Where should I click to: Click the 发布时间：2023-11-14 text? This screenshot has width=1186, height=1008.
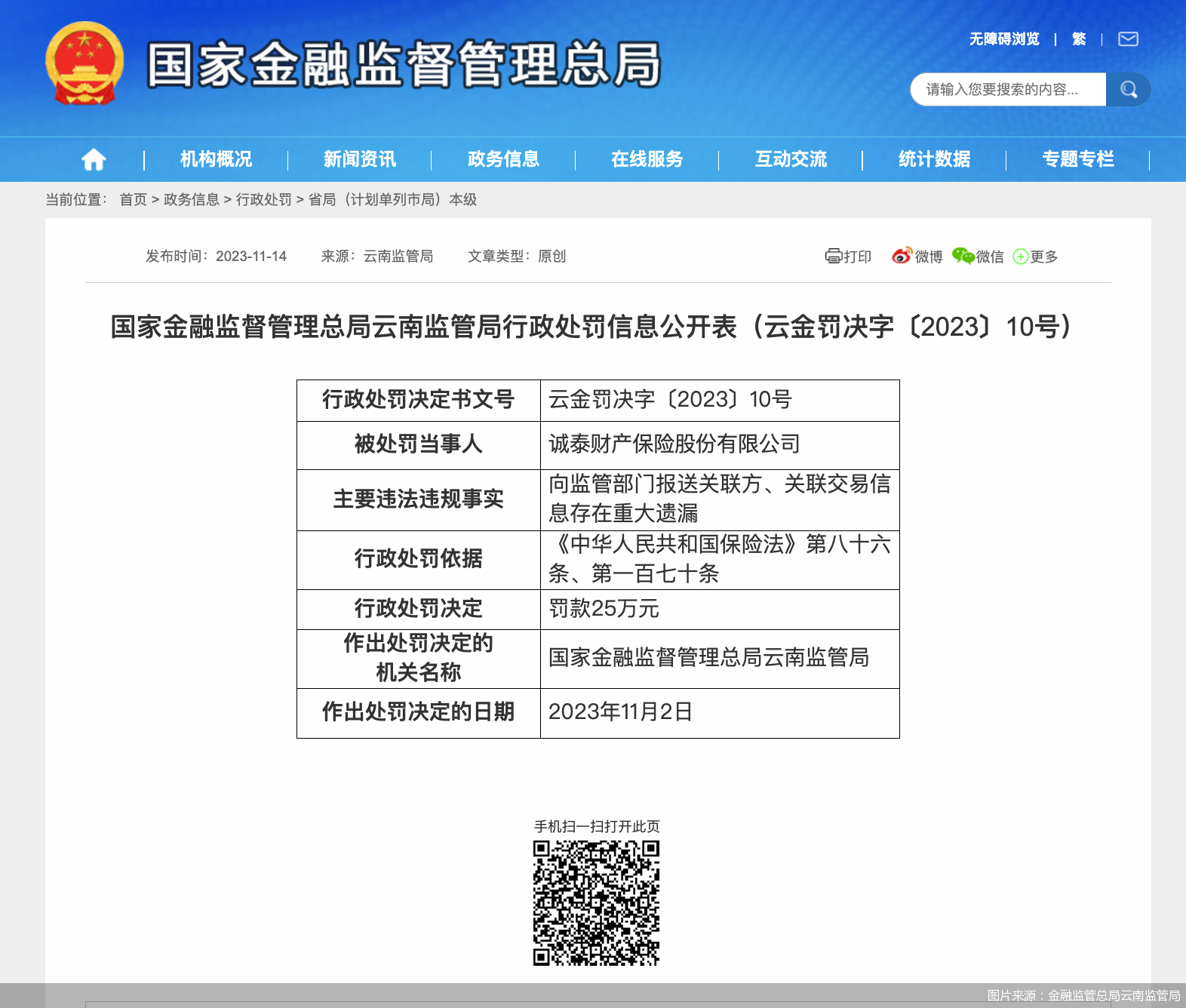point(216,257)
